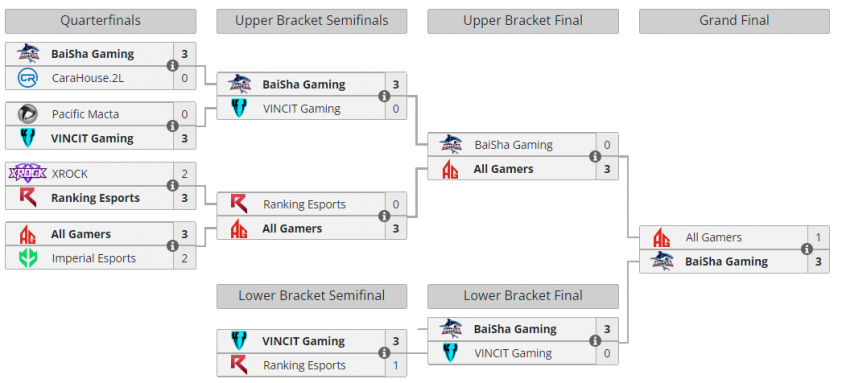Select the Lower Bracket Semifinal header
This screenshot has width=842, height=383.
coord(311,296)
